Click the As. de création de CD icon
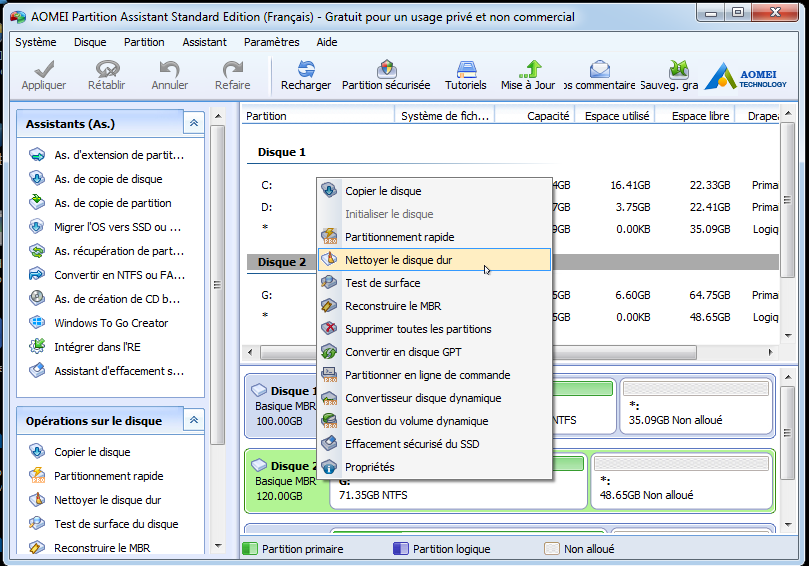Screen dimensions: 809x566 coord(37,298)
